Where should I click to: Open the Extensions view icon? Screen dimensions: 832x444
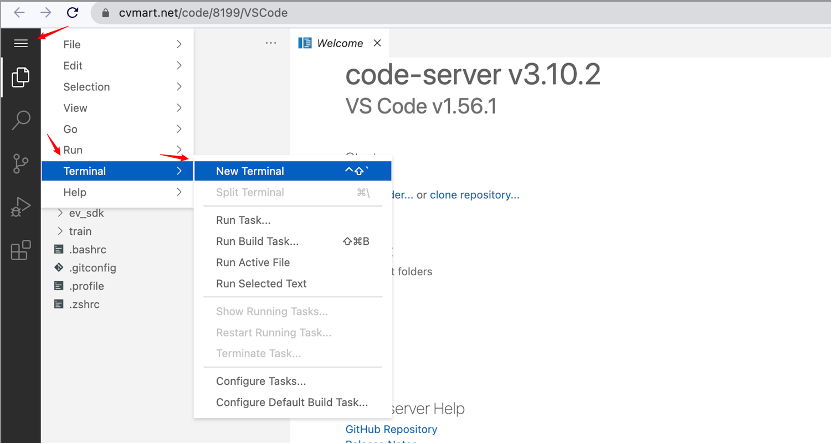pyautogui.click(x=20, y=250)
